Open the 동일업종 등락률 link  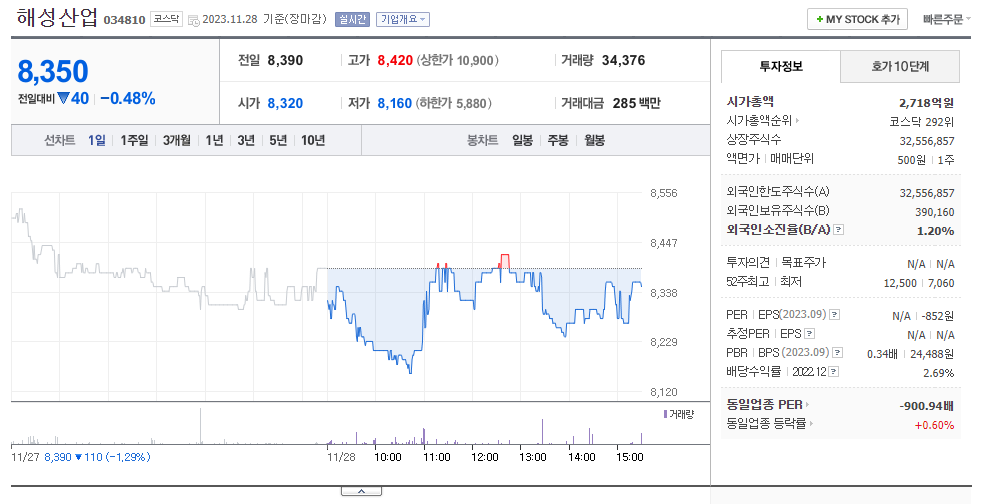click(770, 423)
